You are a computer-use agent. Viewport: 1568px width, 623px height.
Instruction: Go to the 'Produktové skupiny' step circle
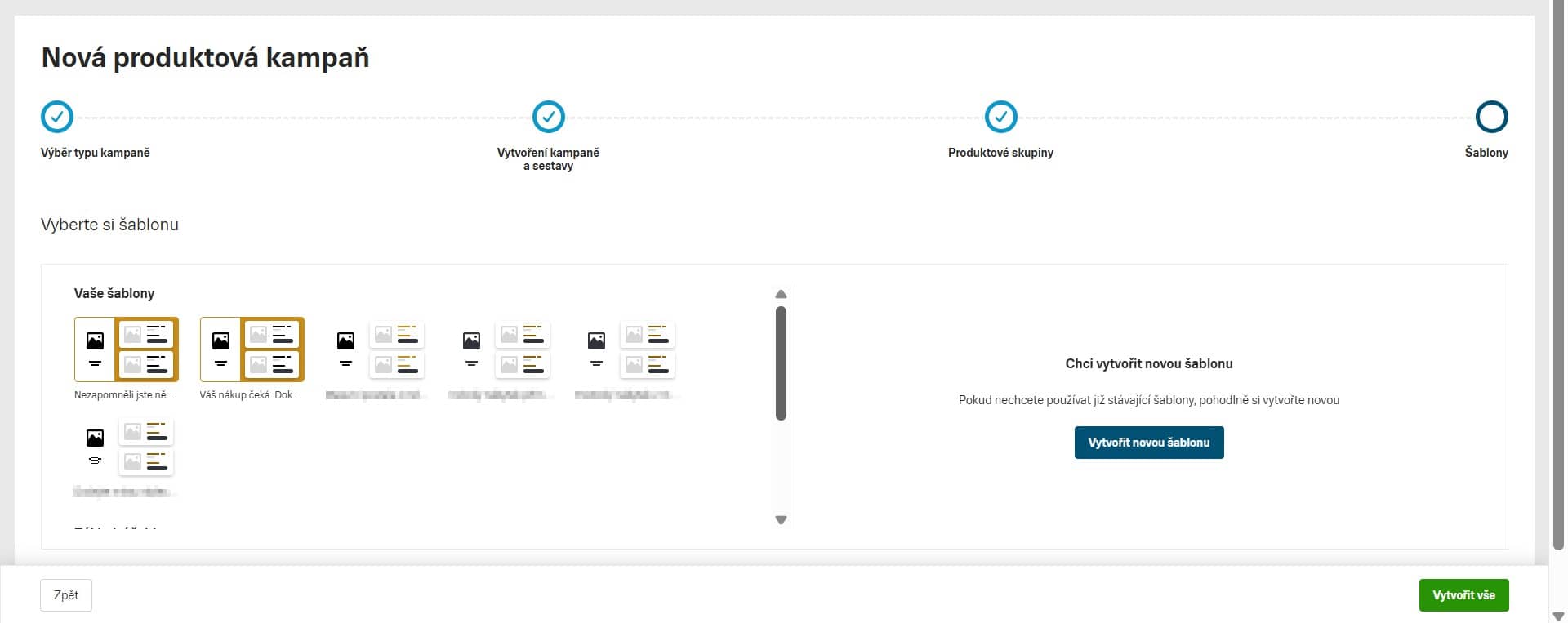click(x=1000, y=117)
